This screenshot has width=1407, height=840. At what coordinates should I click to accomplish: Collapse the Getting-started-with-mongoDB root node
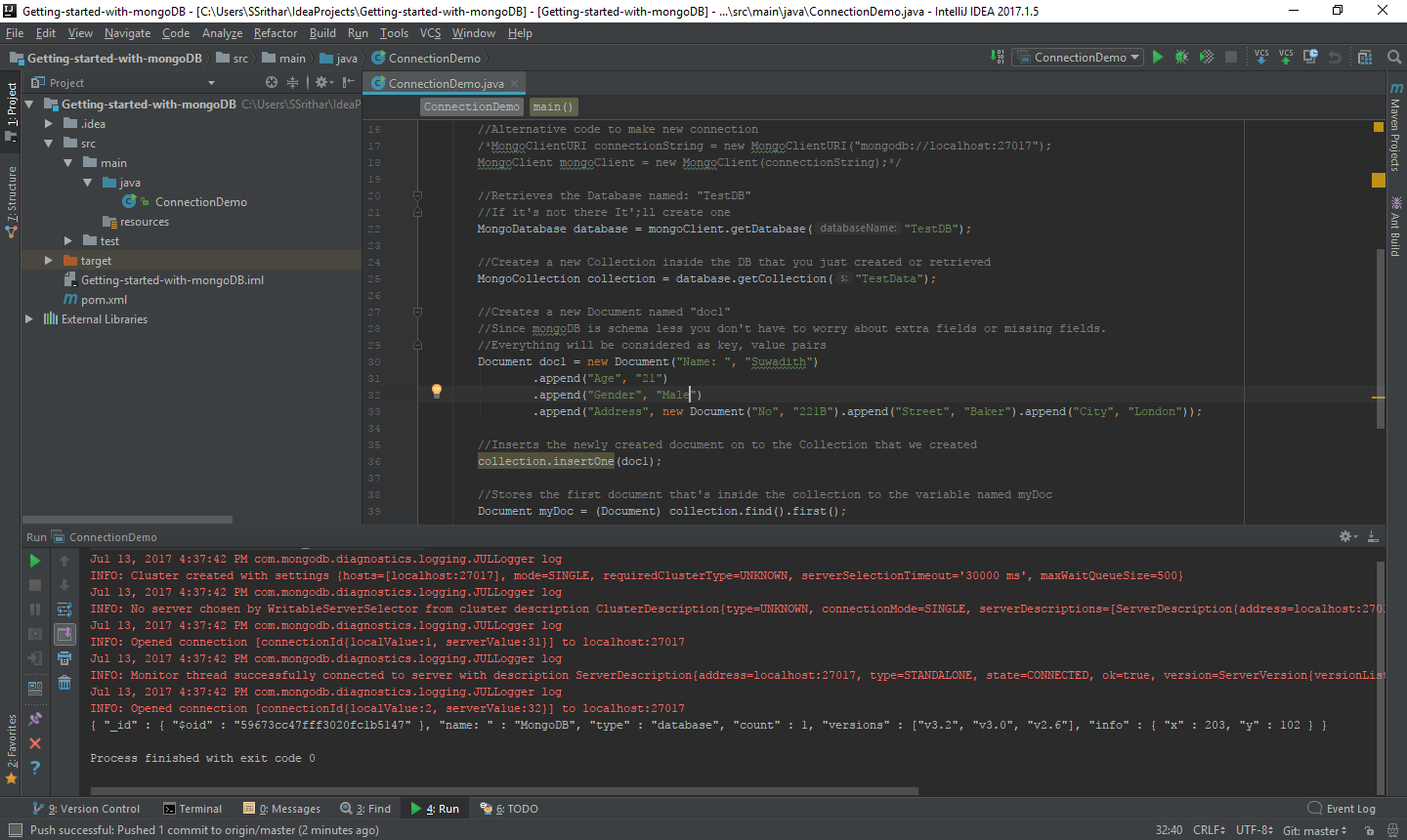29,105
